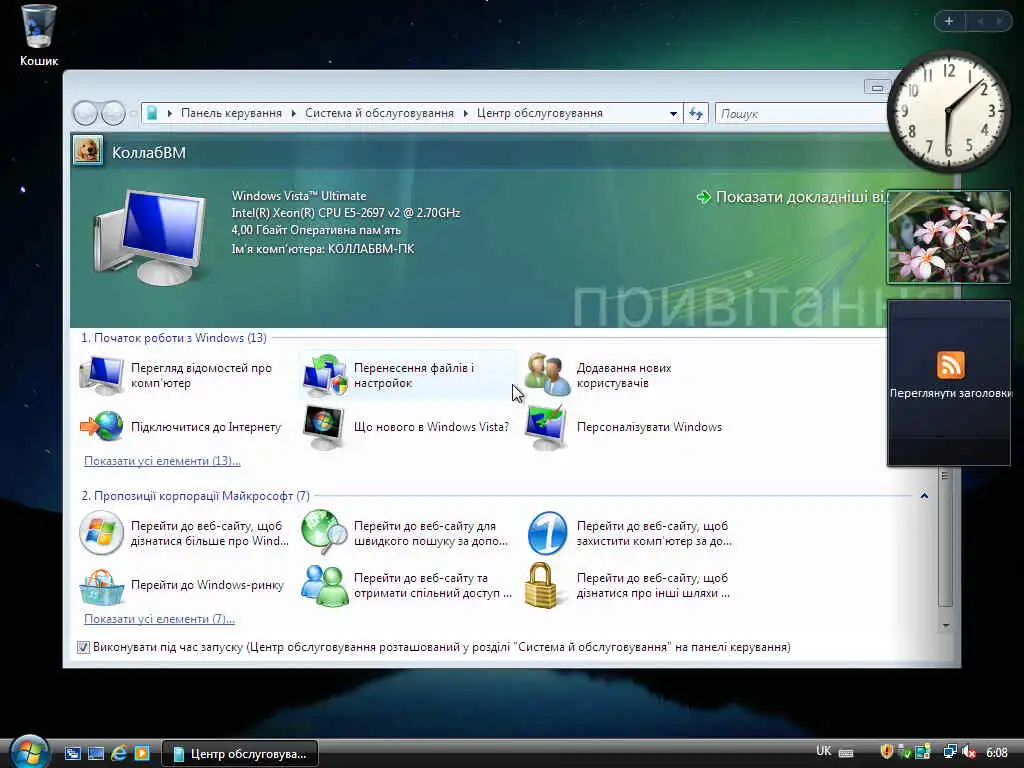The image size is (1024, 768).
Task: Click the globe with magnifier search offer icon
Action: pos(325,532)
